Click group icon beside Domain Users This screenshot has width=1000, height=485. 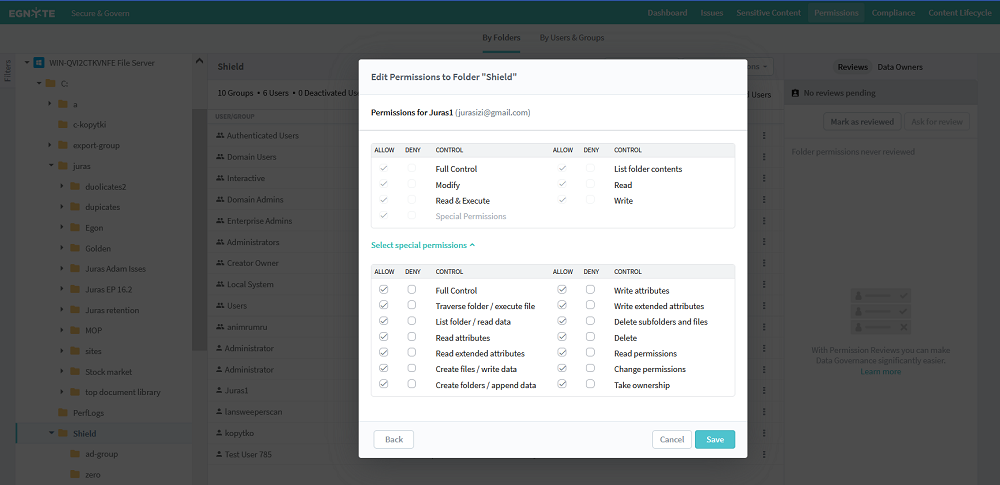[x=220, y=157]
